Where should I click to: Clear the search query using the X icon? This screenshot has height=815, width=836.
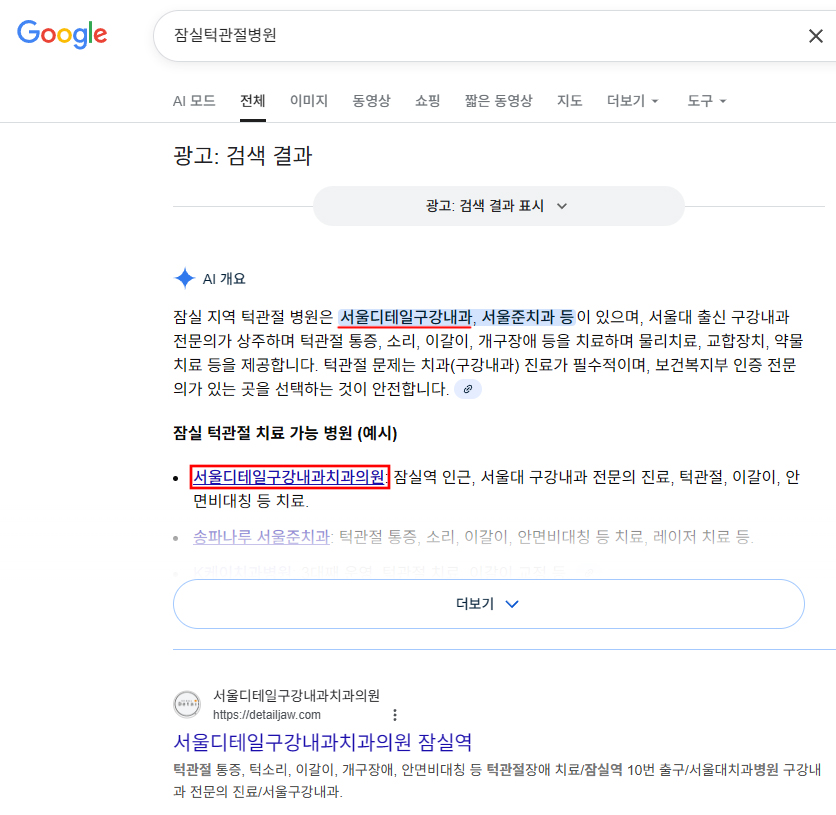(x=815, y=35)
